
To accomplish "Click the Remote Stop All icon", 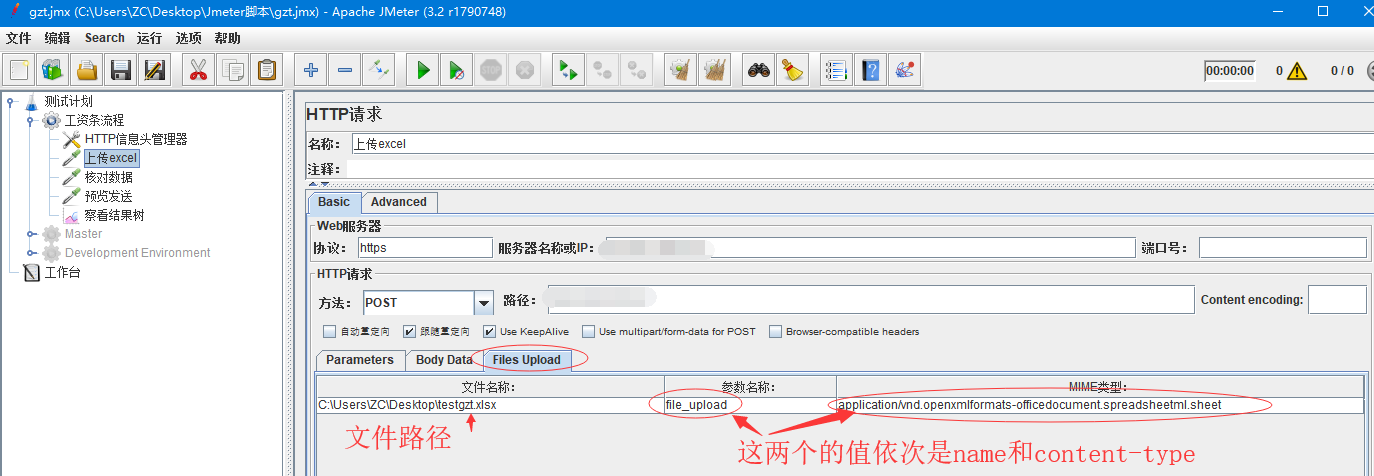I will pos(602,70).
